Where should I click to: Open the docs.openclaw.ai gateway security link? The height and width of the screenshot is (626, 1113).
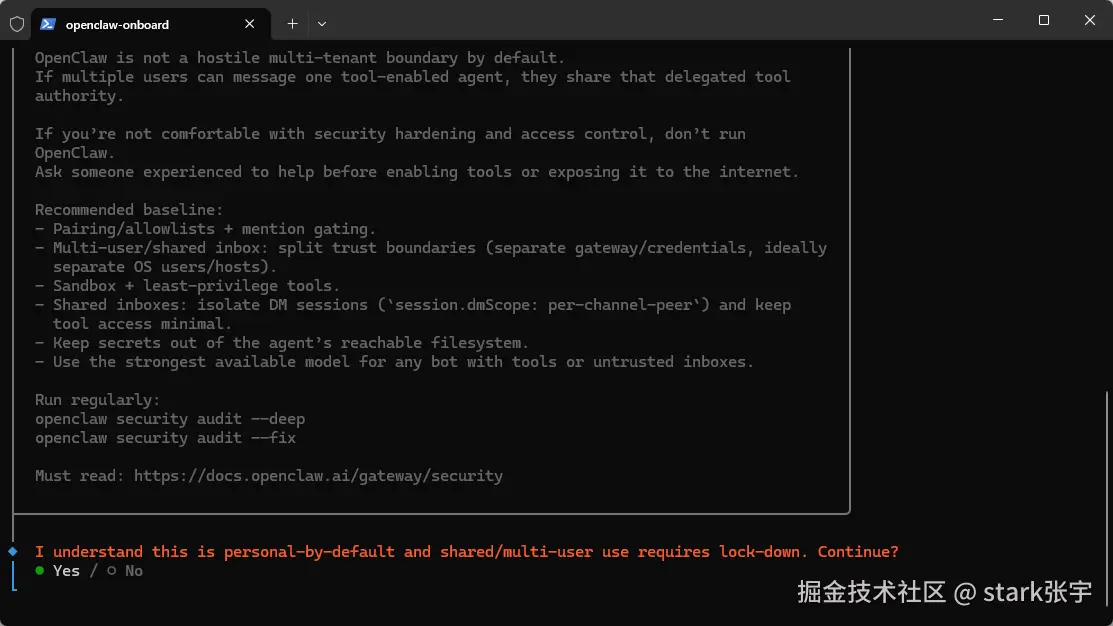(318, 476)
